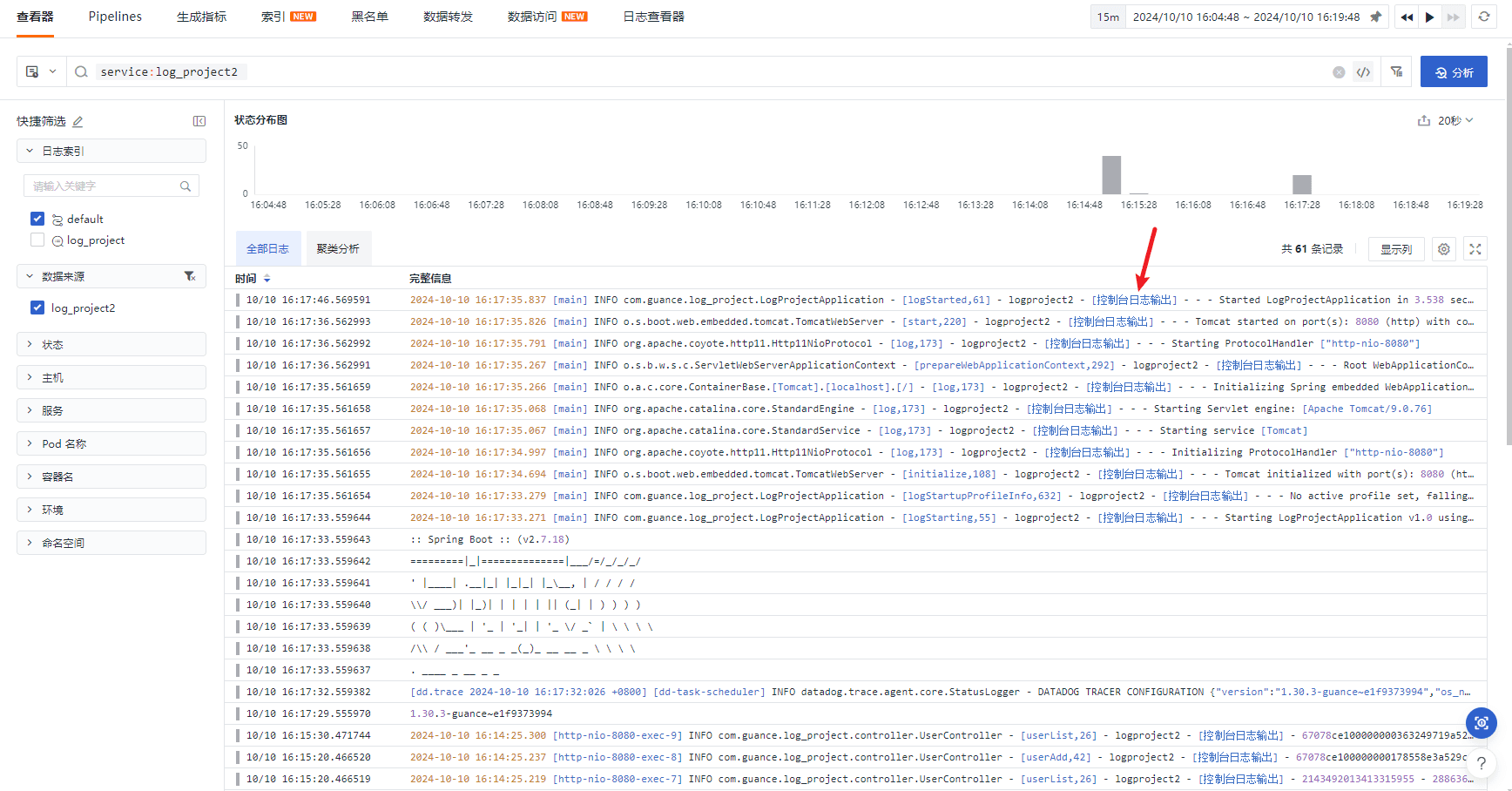Image resolution: width=1512 pixels, height=791 pixels.
Task: Click the tall histogram bar near 16:14:48
Action: [1111, 175]
